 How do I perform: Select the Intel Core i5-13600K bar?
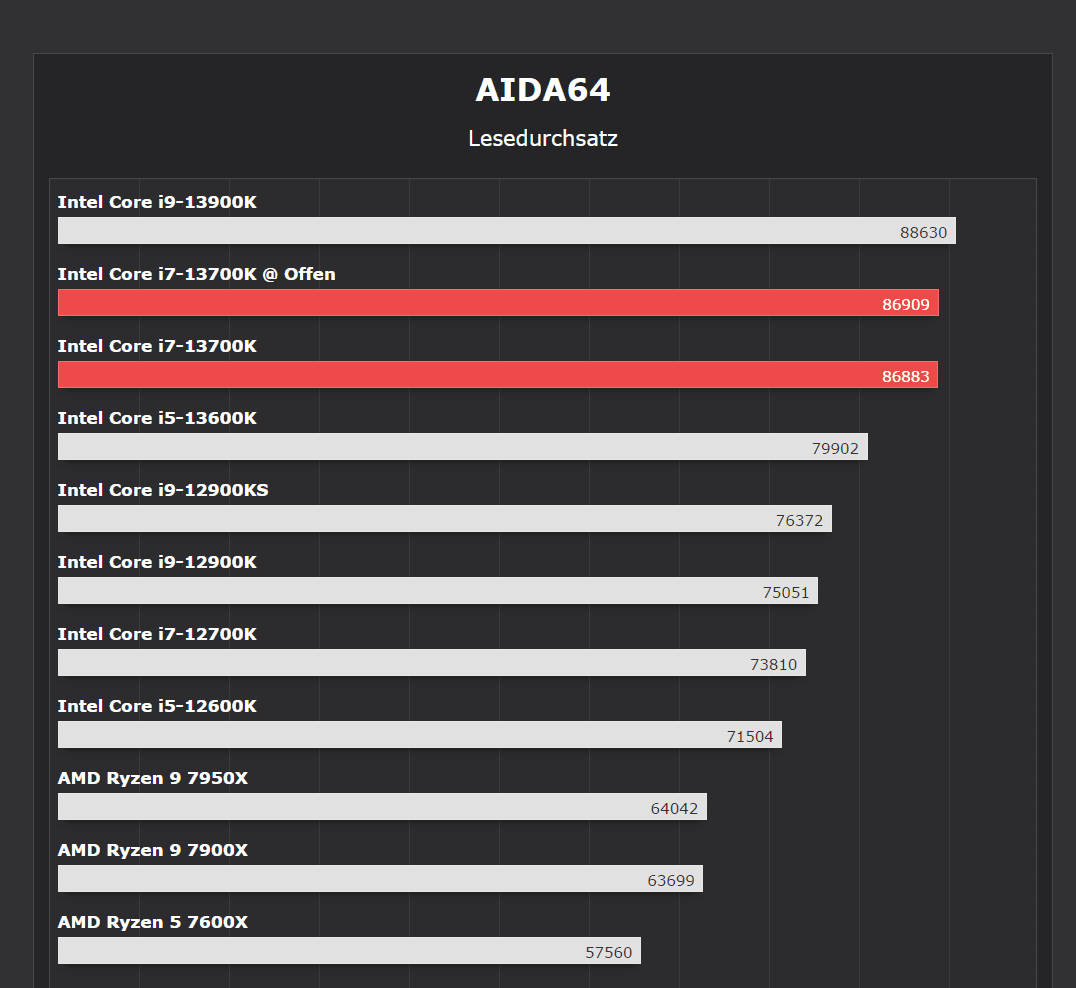(x=463, y=447)
